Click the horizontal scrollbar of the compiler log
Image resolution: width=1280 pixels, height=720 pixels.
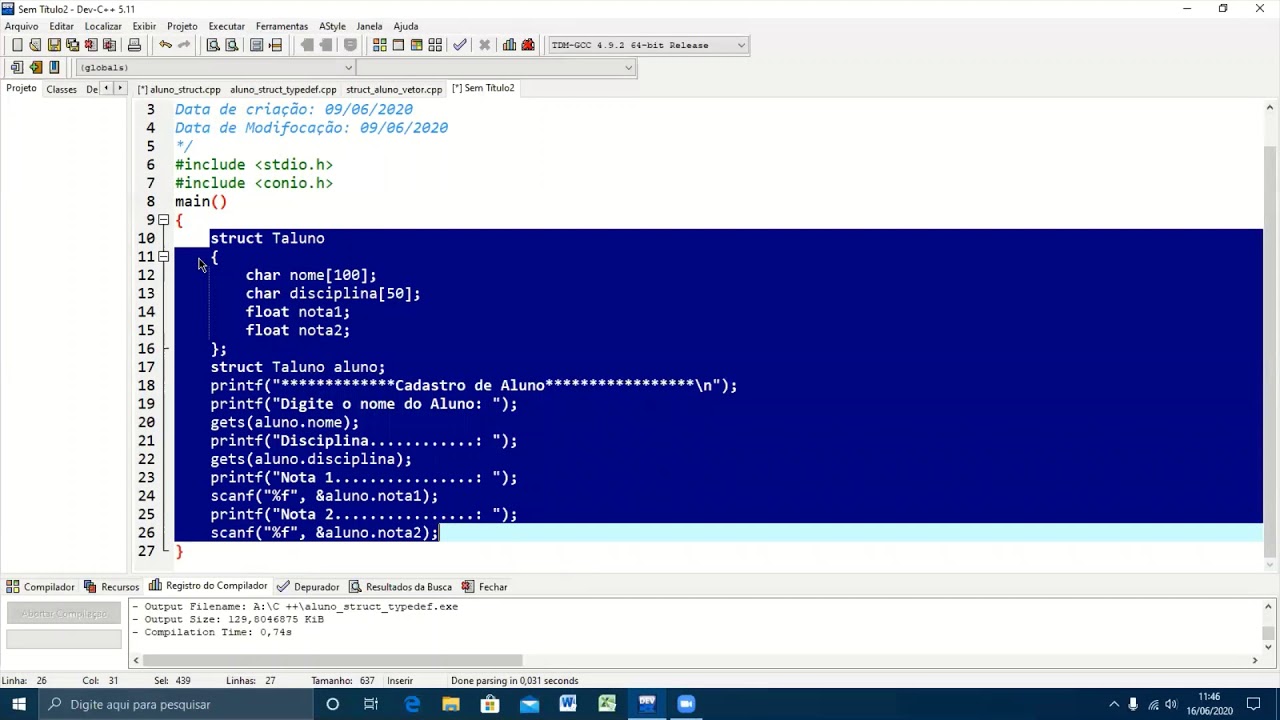click(332, 660)
